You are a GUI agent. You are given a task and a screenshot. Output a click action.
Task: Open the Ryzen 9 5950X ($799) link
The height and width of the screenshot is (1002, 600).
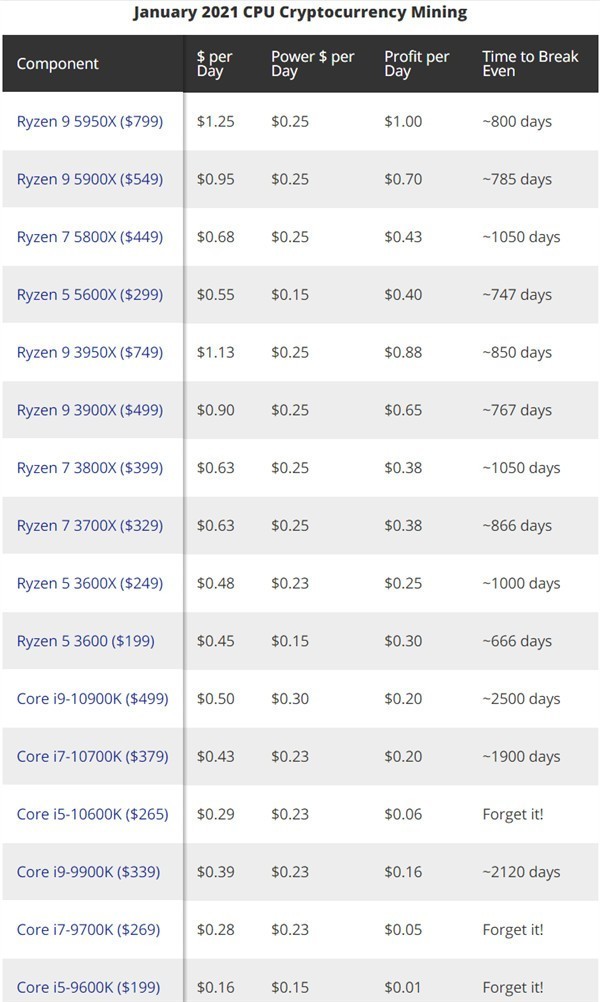click(89, 121)
